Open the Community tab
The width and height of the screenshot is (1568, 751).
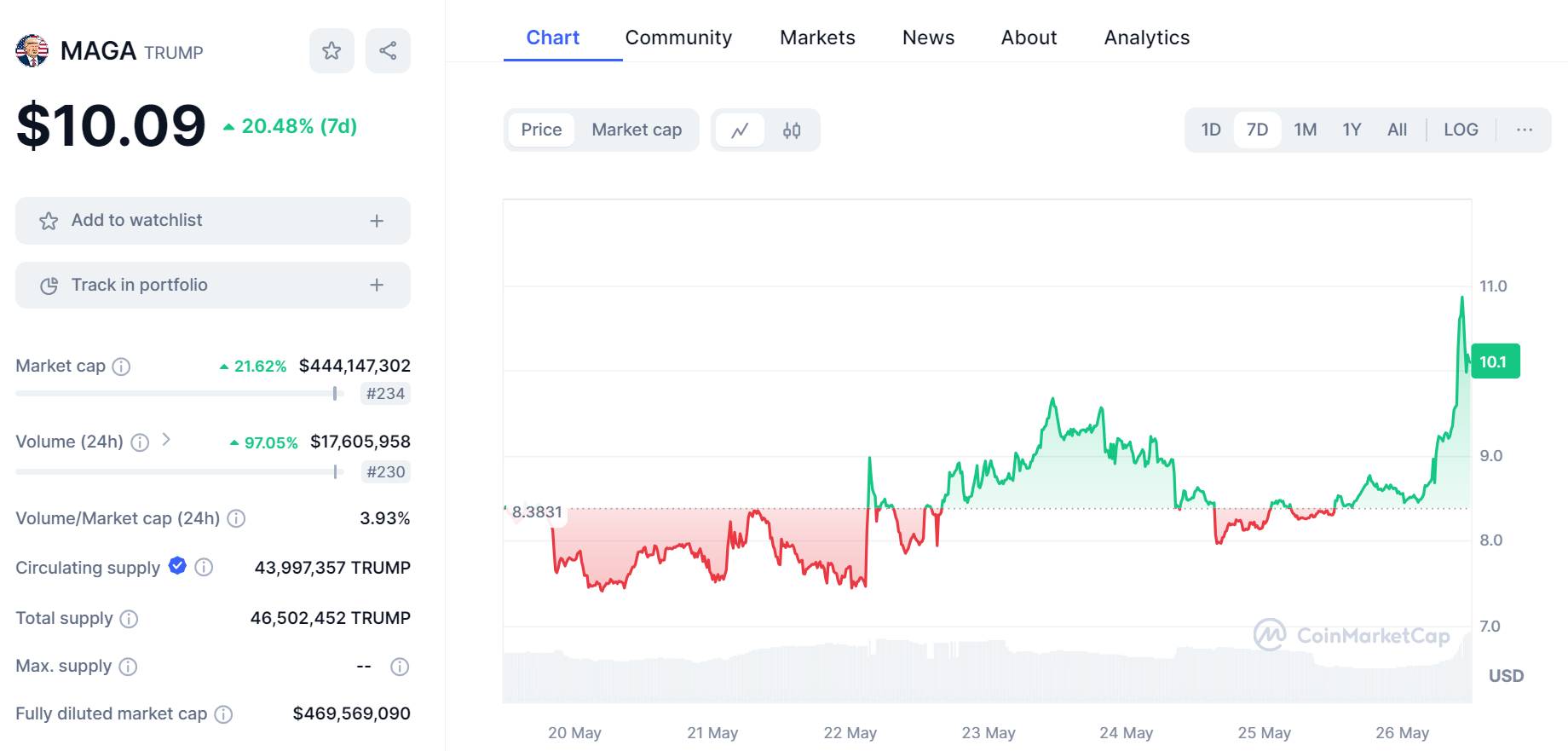click(x=678, y=38)
